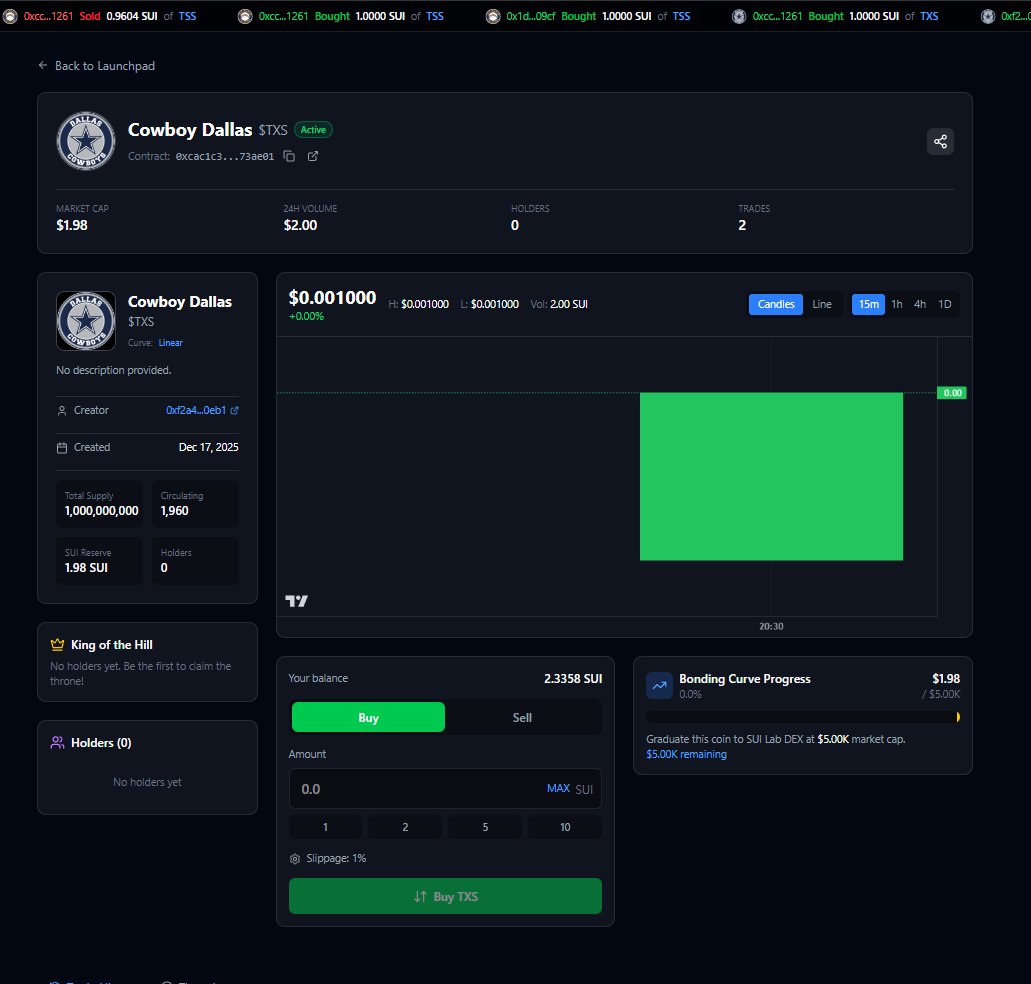
Task: Click the Holders people icon
Action: [57, 743]
